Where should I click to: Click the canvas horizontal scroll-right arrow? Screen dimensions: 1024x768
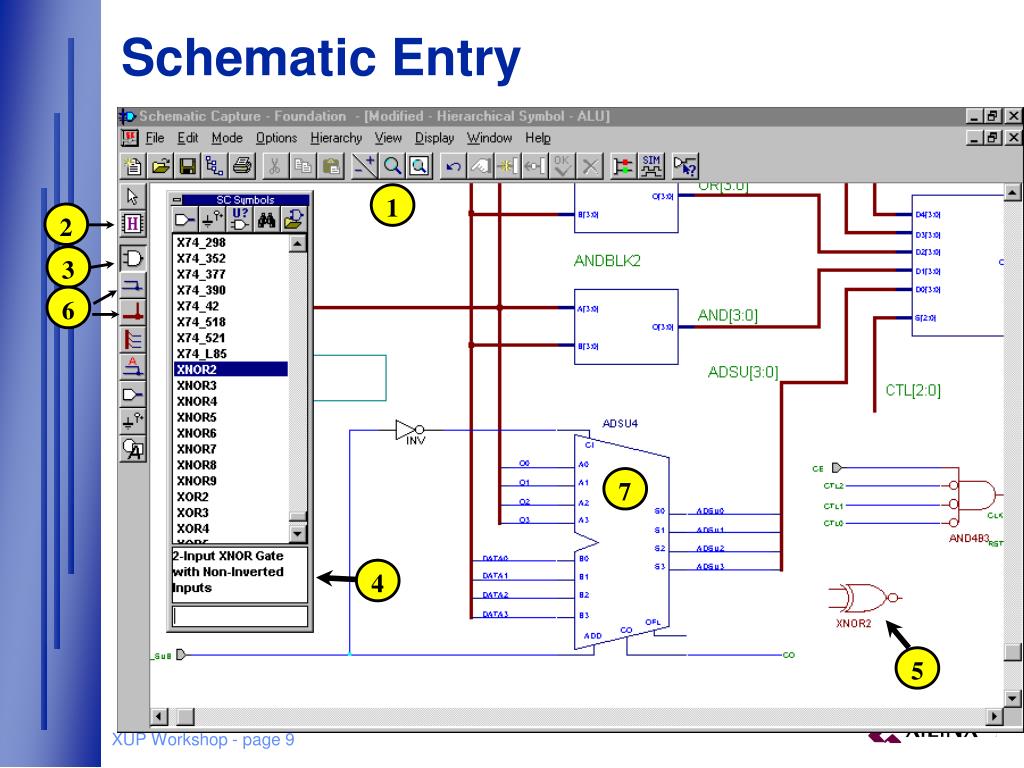(x=994, y=716)
